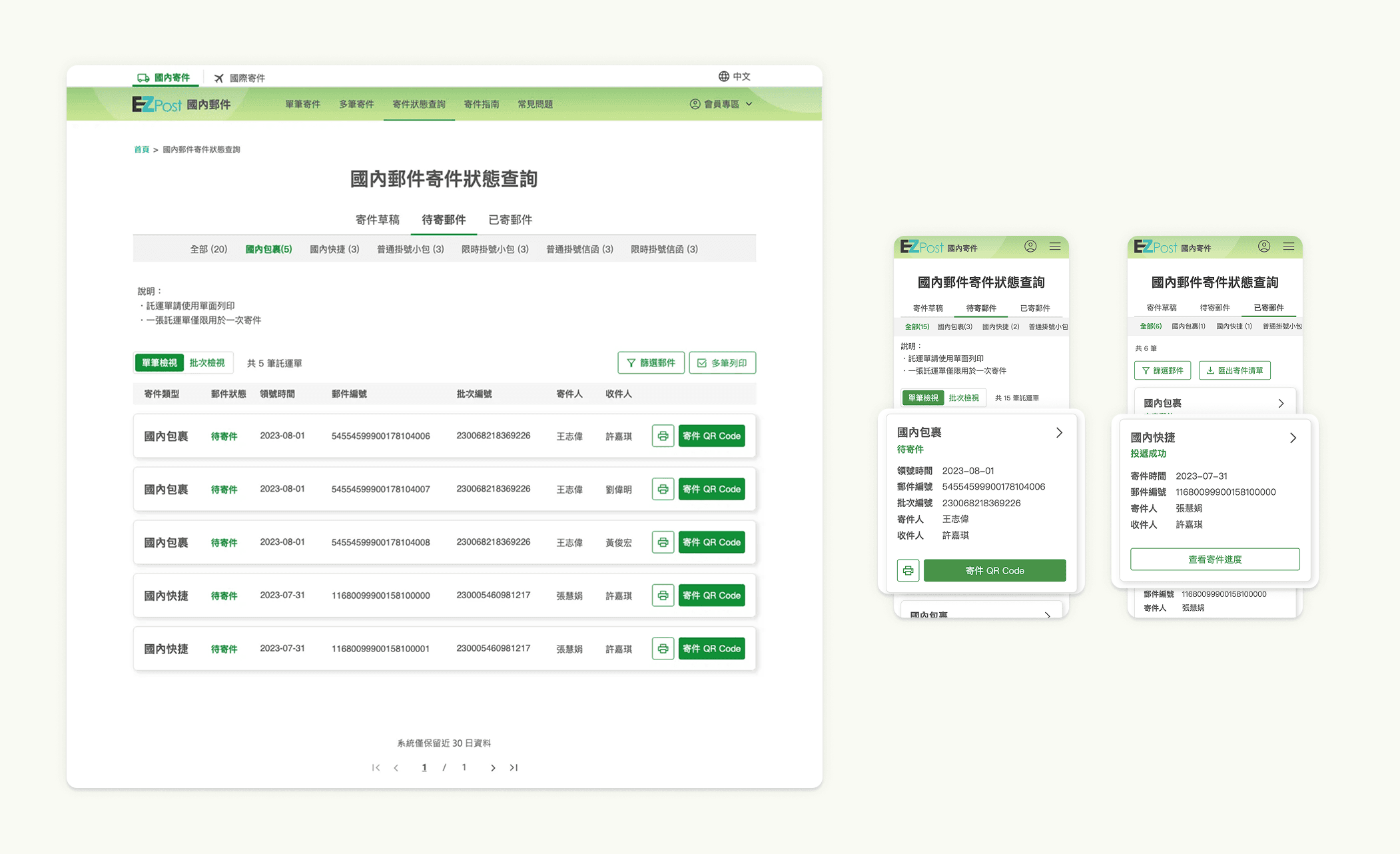This screenshot has width=1400, height=854.
Task: Switch to 已寄郵件 tab on desktop
Action: pyautogui.click(x=510, y=220)
